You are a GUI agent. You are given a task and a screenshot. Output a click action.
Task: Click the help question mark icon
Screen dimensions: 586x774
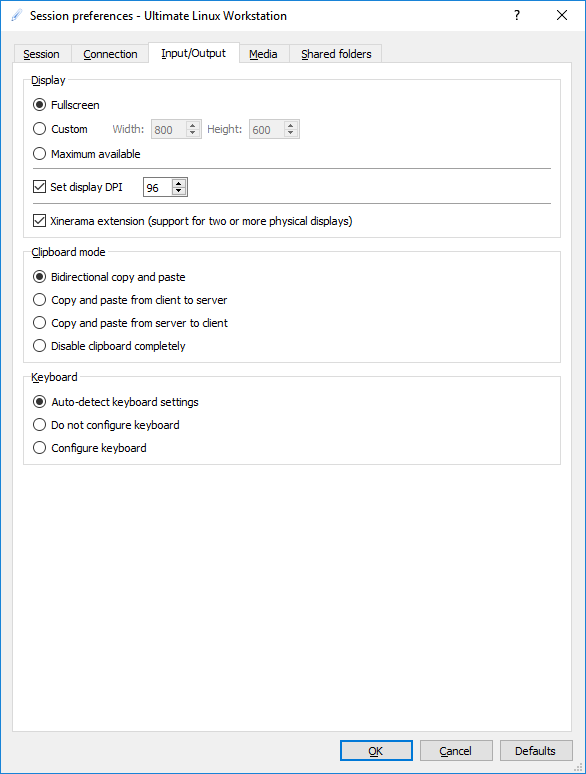pyautogui.click(x=517, y=15)
